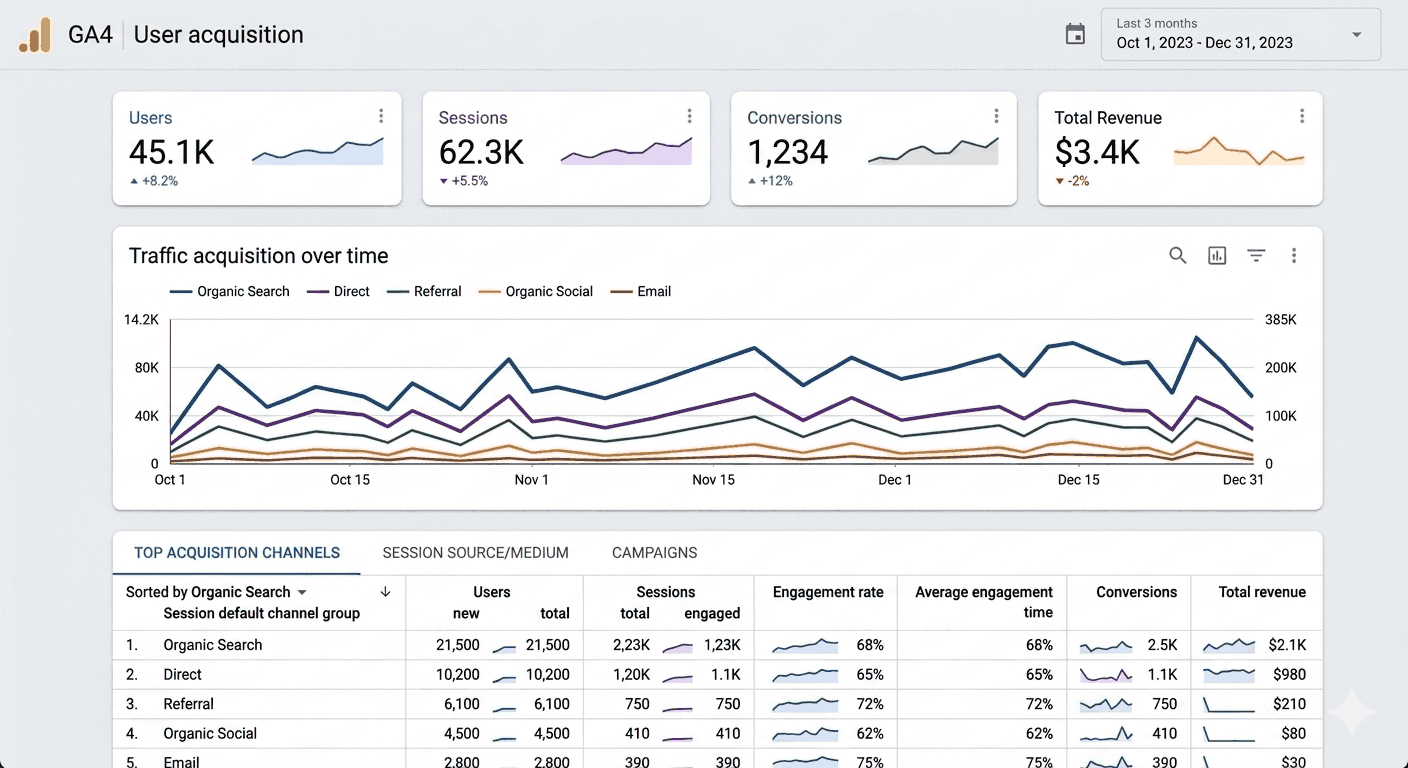Toggle Organic Social legend entry
Image resolution: width=1408 pixels, height=768 pixels.
pos(536,292)
